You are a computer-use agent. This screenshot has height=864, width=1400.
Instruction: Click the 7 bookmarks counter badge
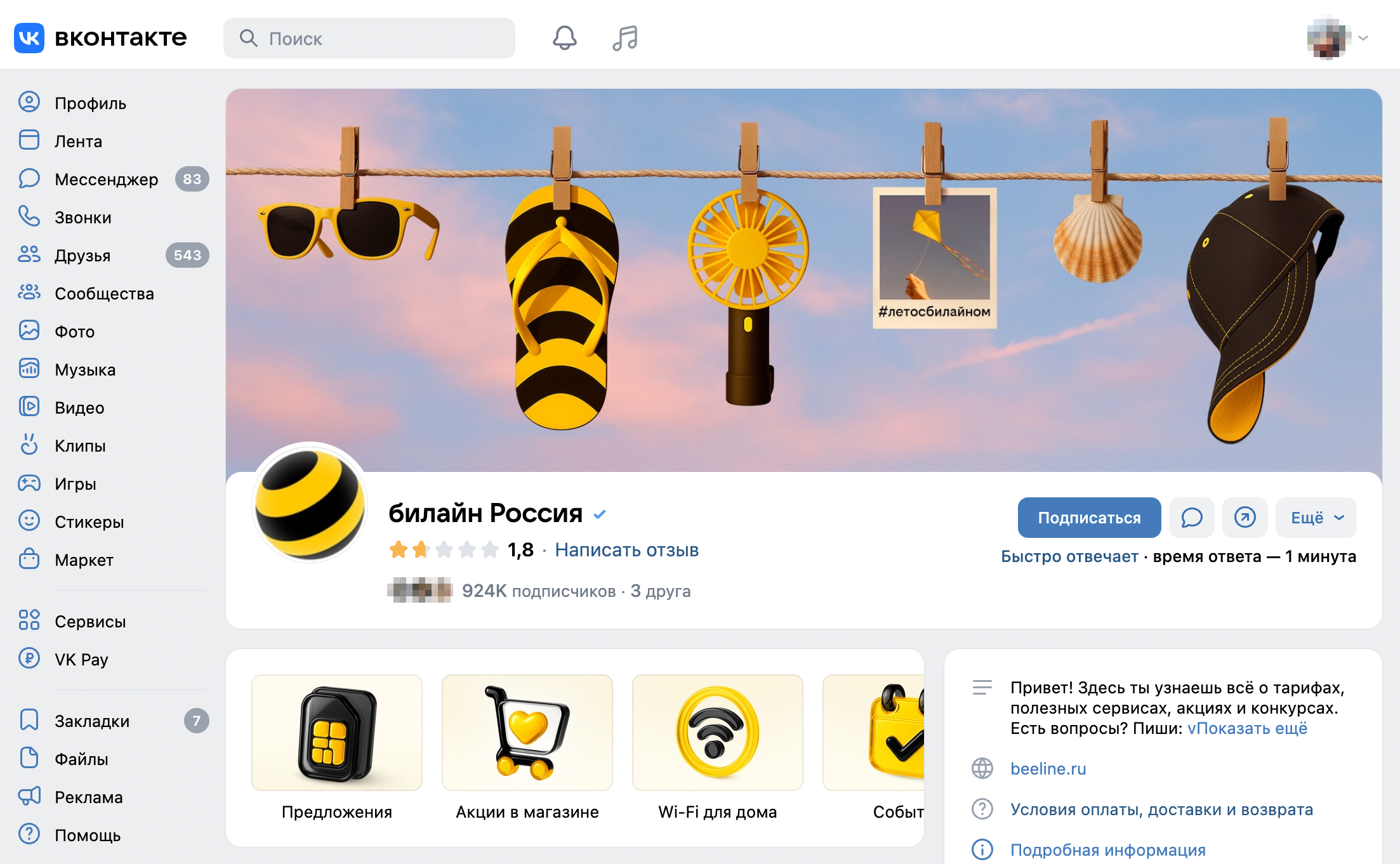tap(197, 721)
